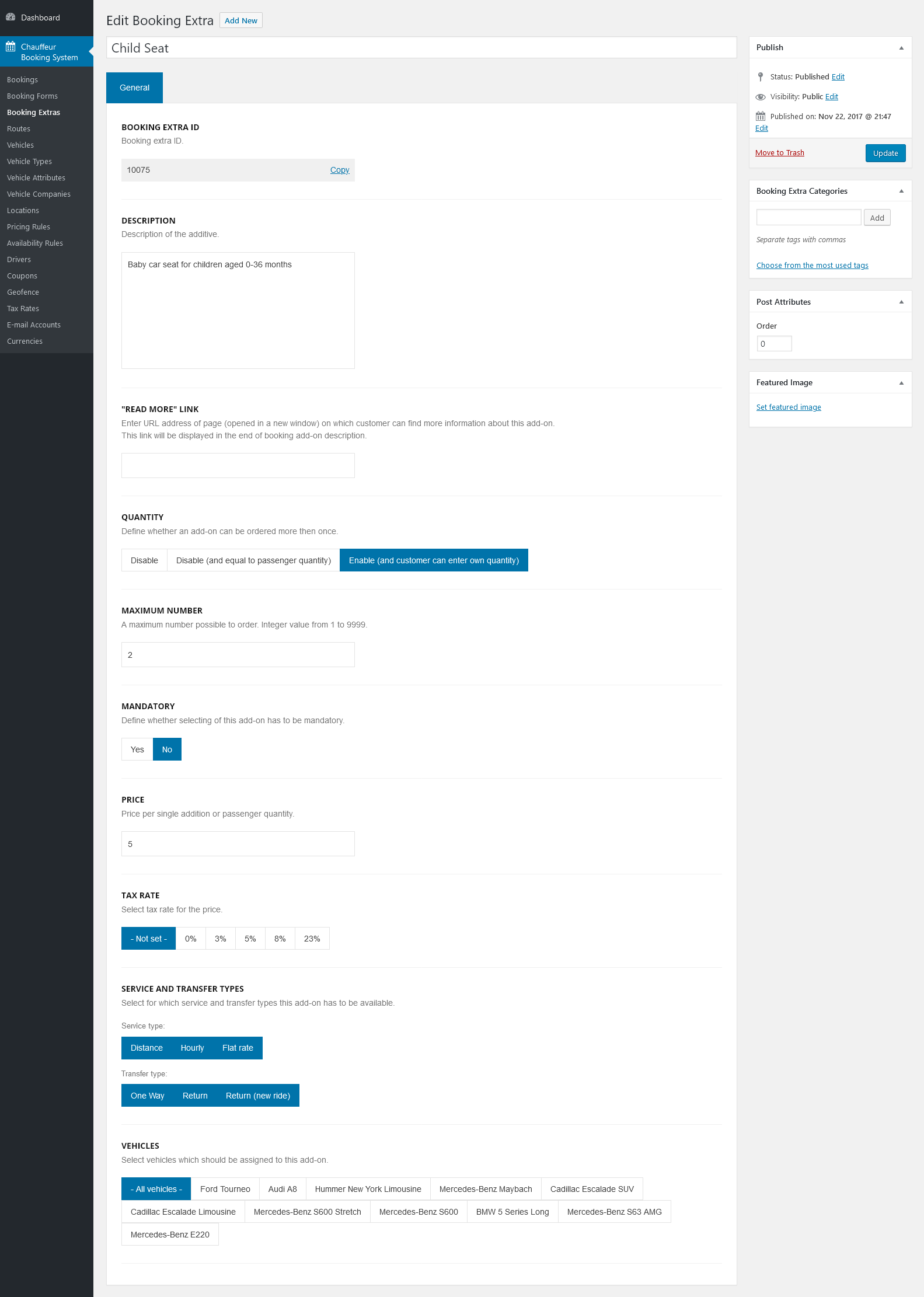The width and height of the screenshot is (924, 1297).
Task: Click the published date calendar icon
Action: tap(760, 117)
